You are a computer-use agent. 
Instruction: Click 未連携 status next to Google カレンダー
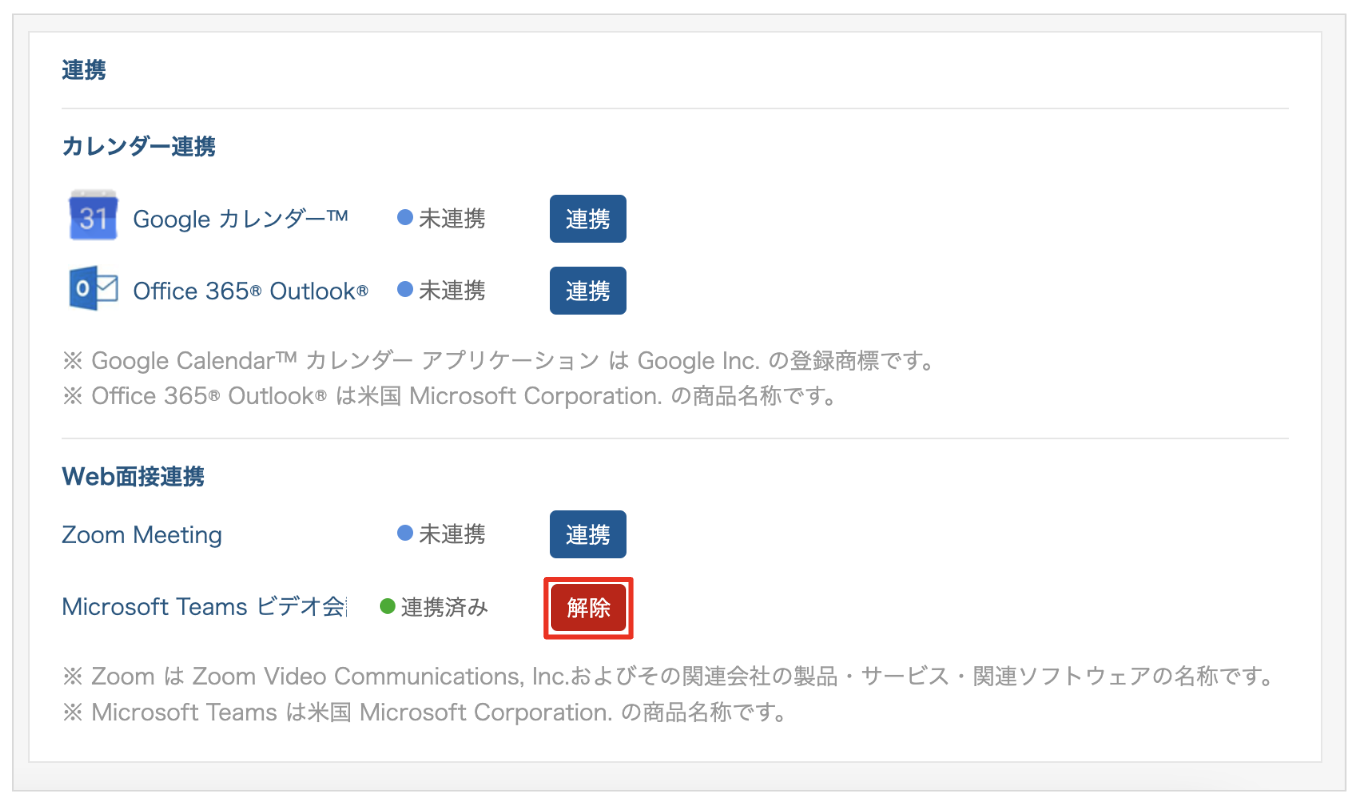[x=442, y=218]
